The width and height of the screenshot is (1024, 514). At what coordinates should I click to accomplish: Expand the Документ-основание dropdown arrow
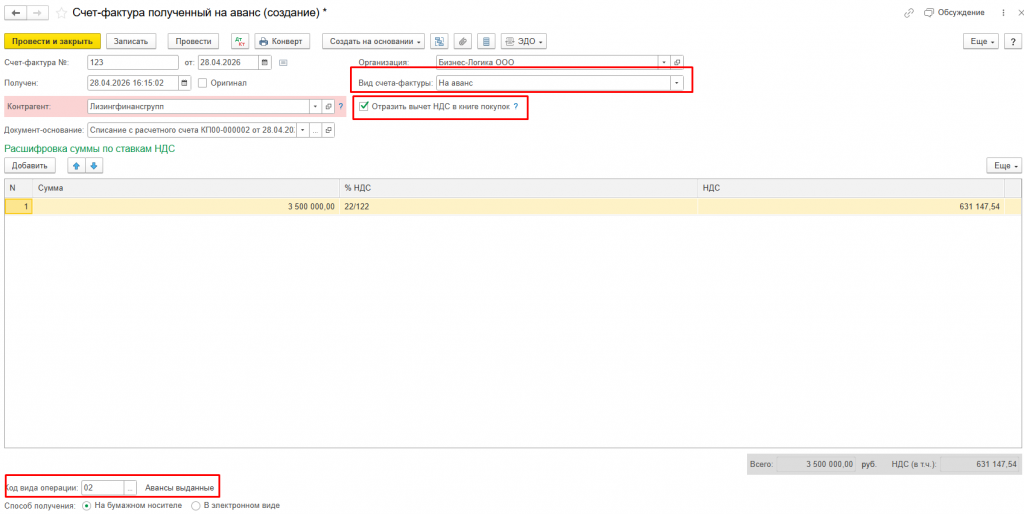302,129
